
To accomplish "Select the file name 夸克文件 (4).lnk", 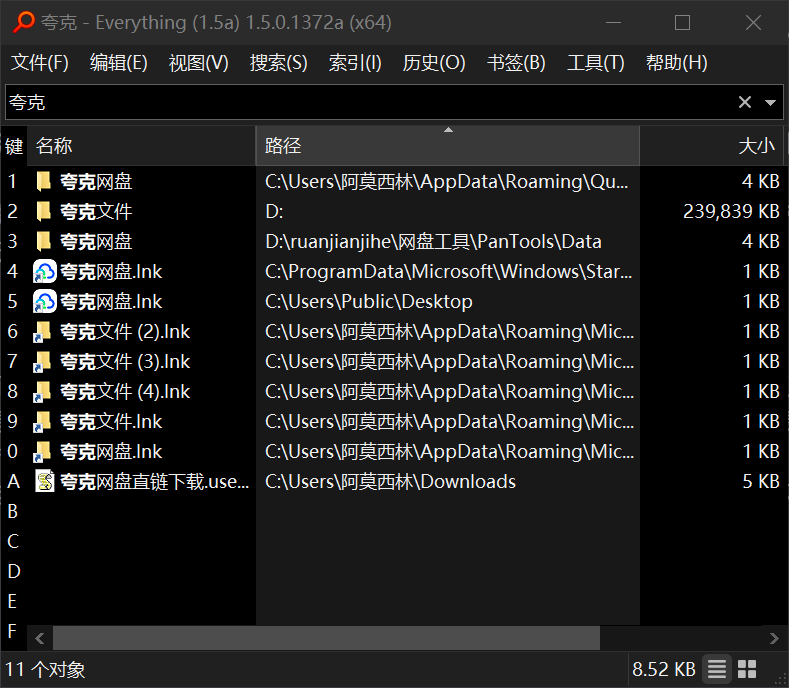I will 125,392.
